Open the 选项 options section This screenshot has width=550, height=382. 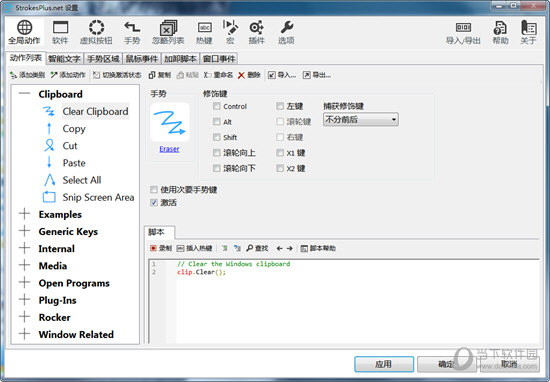(286, 32)
